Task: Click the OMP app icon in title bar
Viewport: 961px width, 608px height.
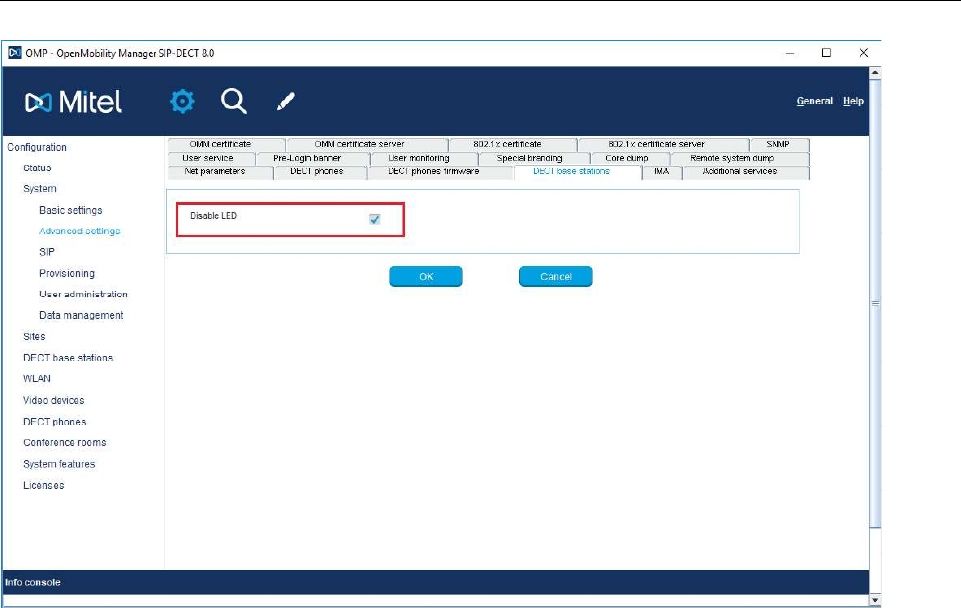Action: [x=15, y=53]
